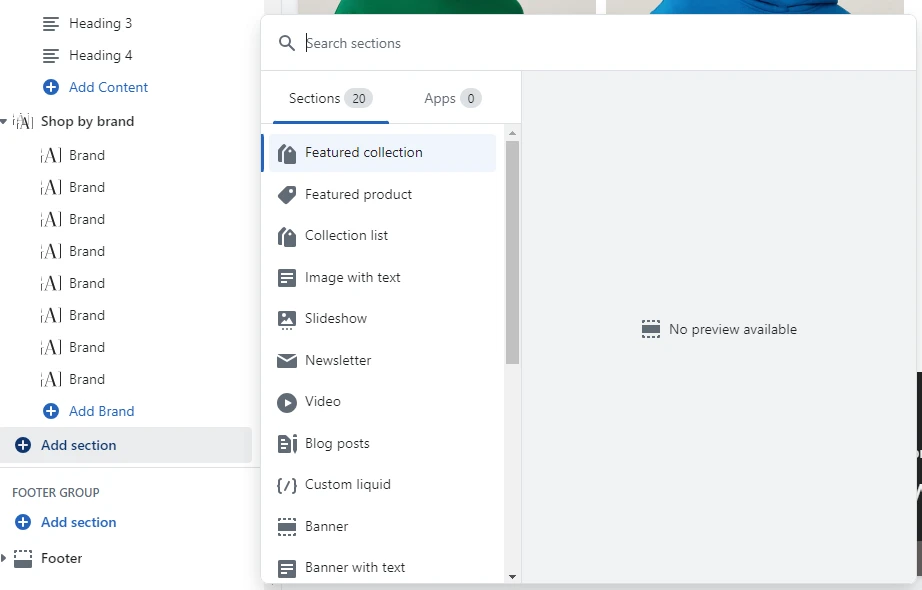Click the scrollbar down arrow in sections list
The width and height of the screenshot is (922, 590).
coord(512,576)
